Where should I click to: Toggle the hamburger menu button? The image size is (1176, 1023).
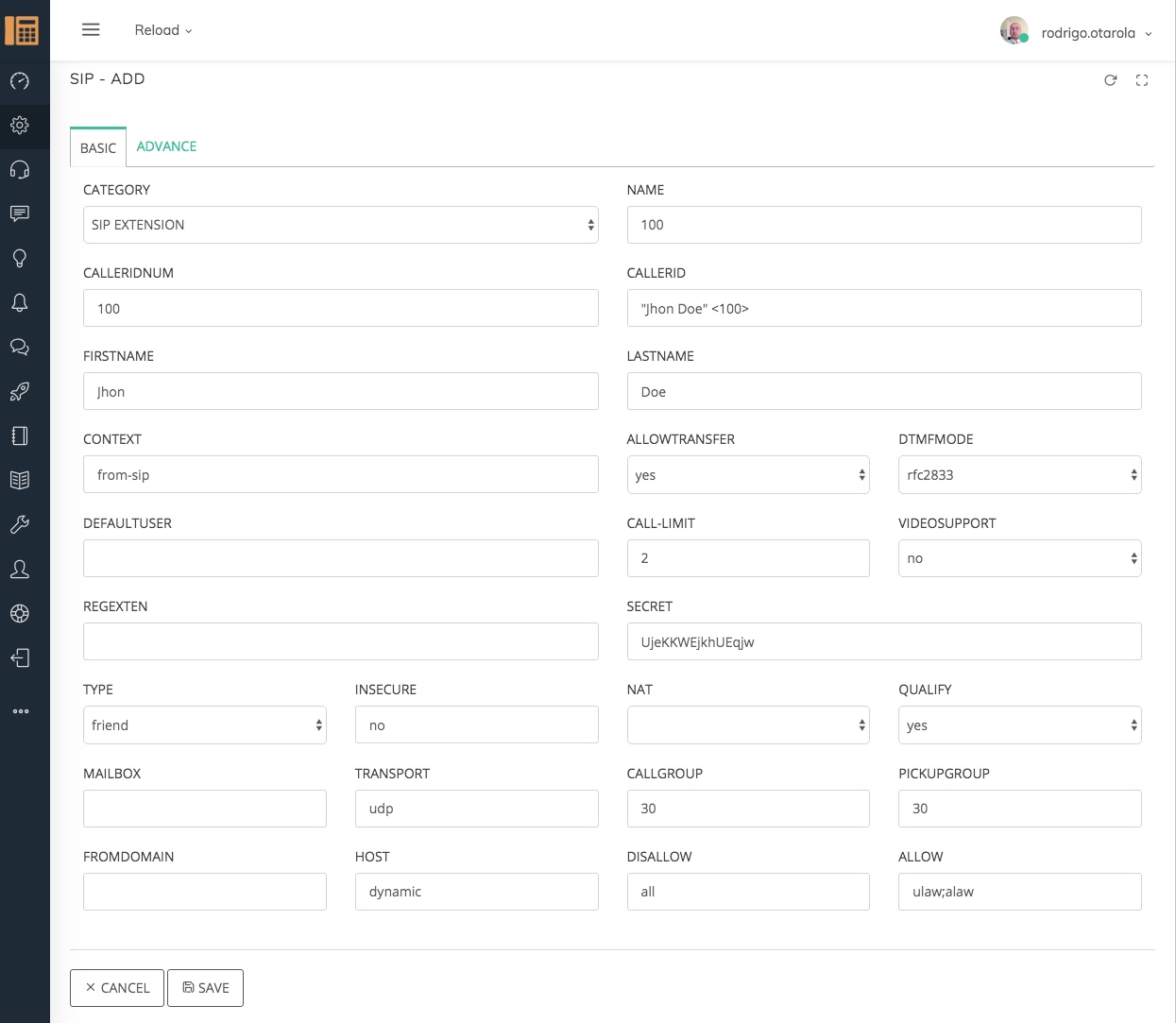tap(91, 30)
